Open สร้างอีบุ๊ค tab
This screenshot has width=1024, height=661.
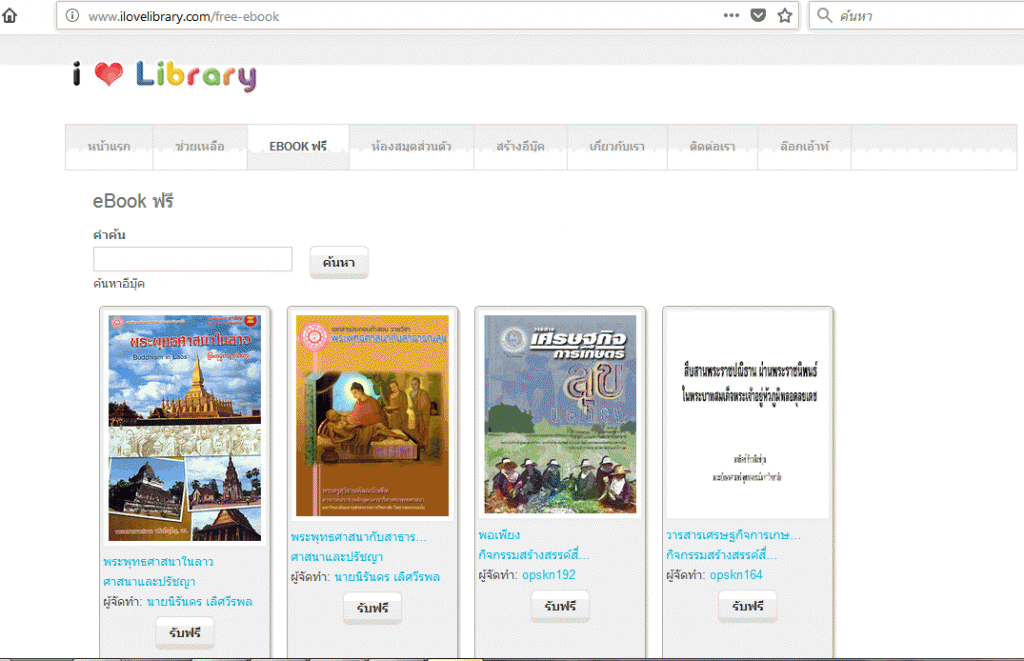520,146
